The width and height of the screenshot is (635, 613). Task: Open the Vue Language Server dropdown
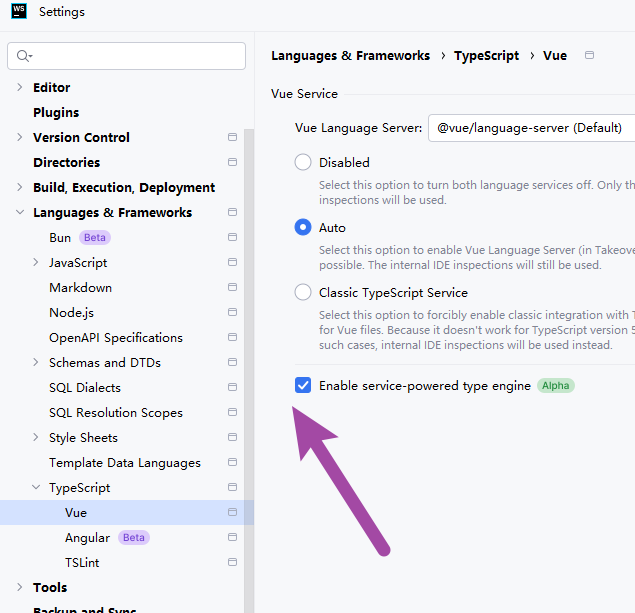(x=531, y=128)
